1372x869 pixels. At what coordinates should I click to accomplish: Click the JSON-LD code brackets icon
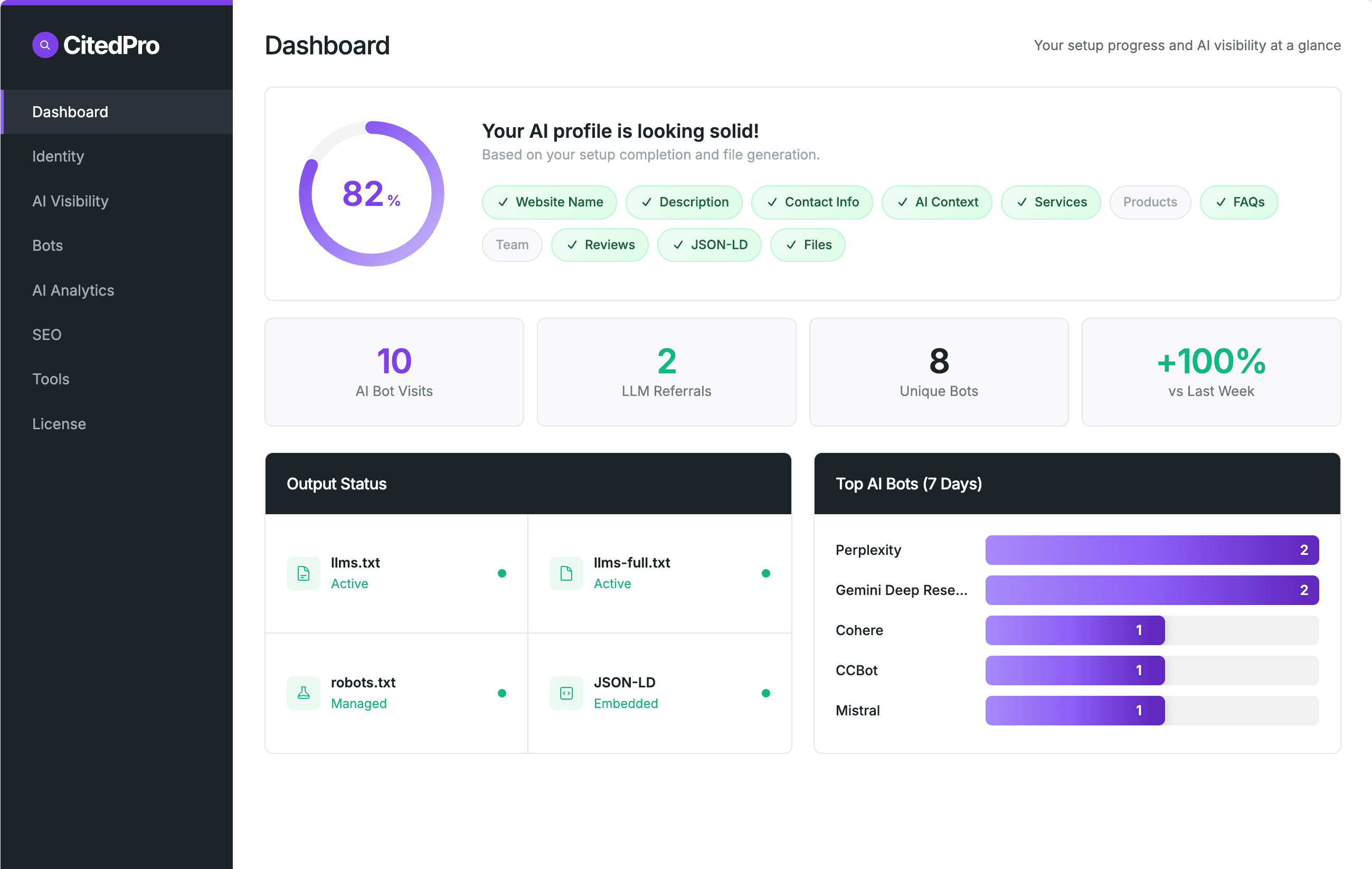point(566,693)
